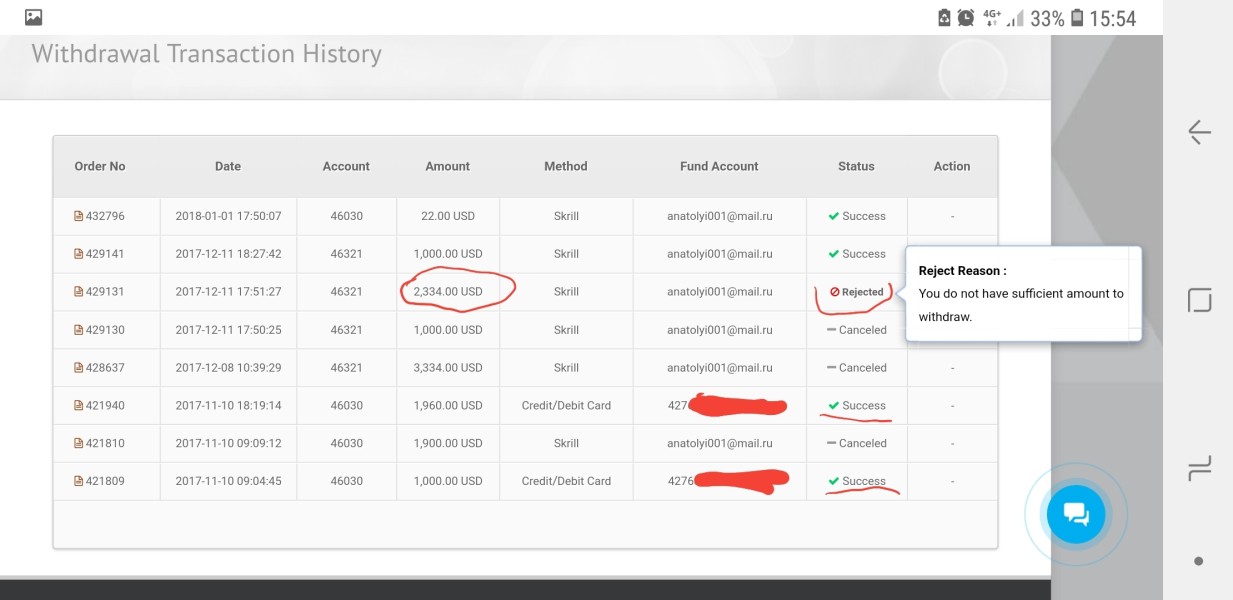1233x600 pixels.
Task: Tap the battery indicator in status bar
Action: coord(1077,18)
